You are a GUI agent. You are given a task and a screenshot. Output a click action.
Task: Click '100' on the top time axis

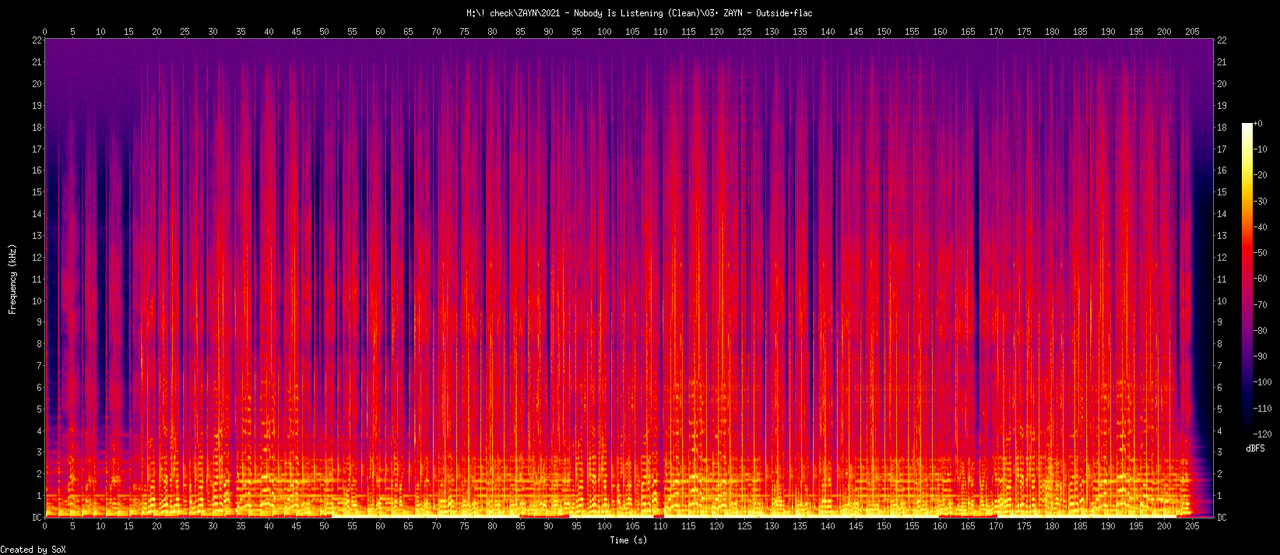(x=604, y=32)
